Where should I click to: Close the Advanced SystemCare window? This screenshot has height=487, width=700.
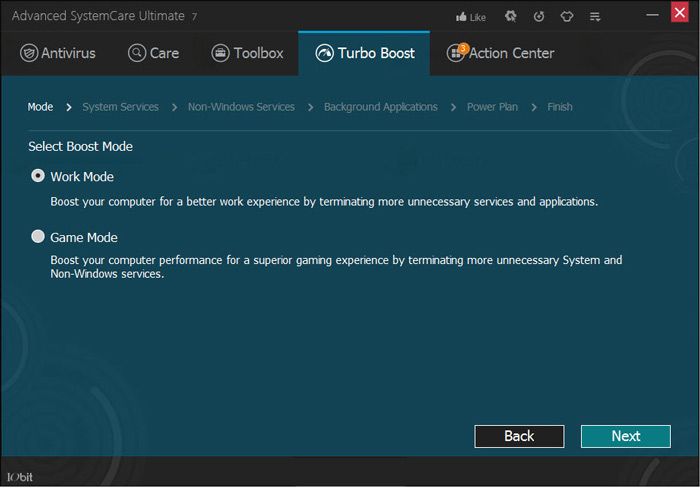click(680, 12)
